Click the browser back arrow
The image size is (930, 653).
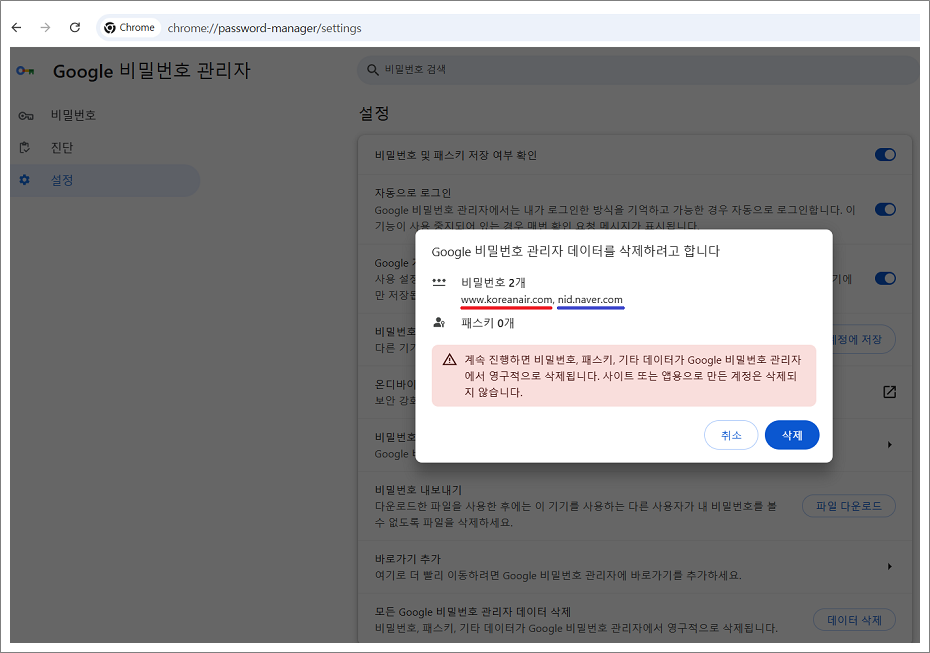tap(17, 27)
